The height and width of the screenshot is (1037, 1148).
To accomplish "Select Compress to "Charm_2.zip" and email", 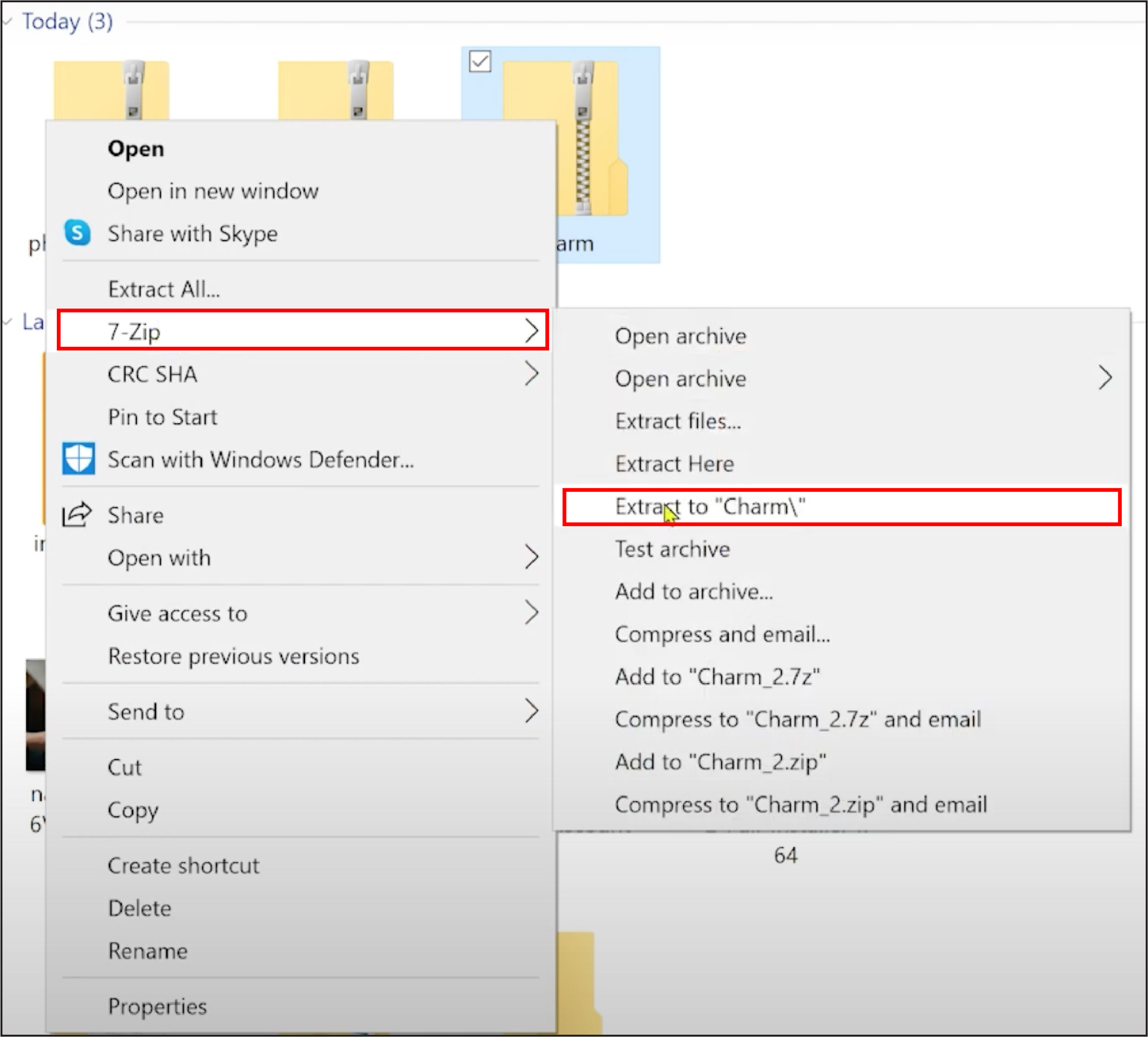I will point(842,804).
